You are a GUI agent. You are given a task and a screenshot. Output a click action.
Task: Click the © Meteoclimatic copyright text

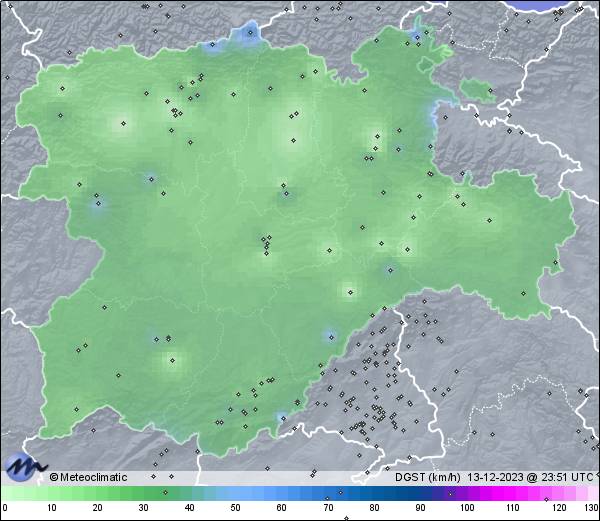click(88, 477)
